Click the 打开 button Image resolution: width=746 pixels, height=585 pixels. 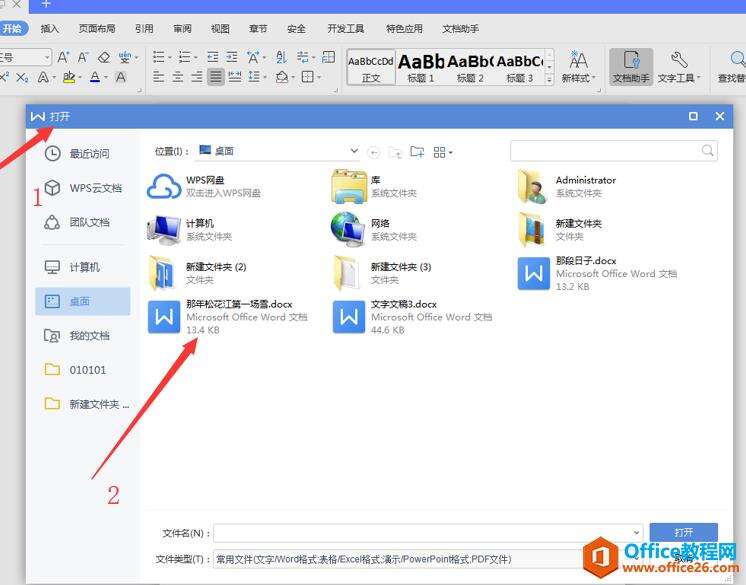pyautogui.click(x=683, y=532)
